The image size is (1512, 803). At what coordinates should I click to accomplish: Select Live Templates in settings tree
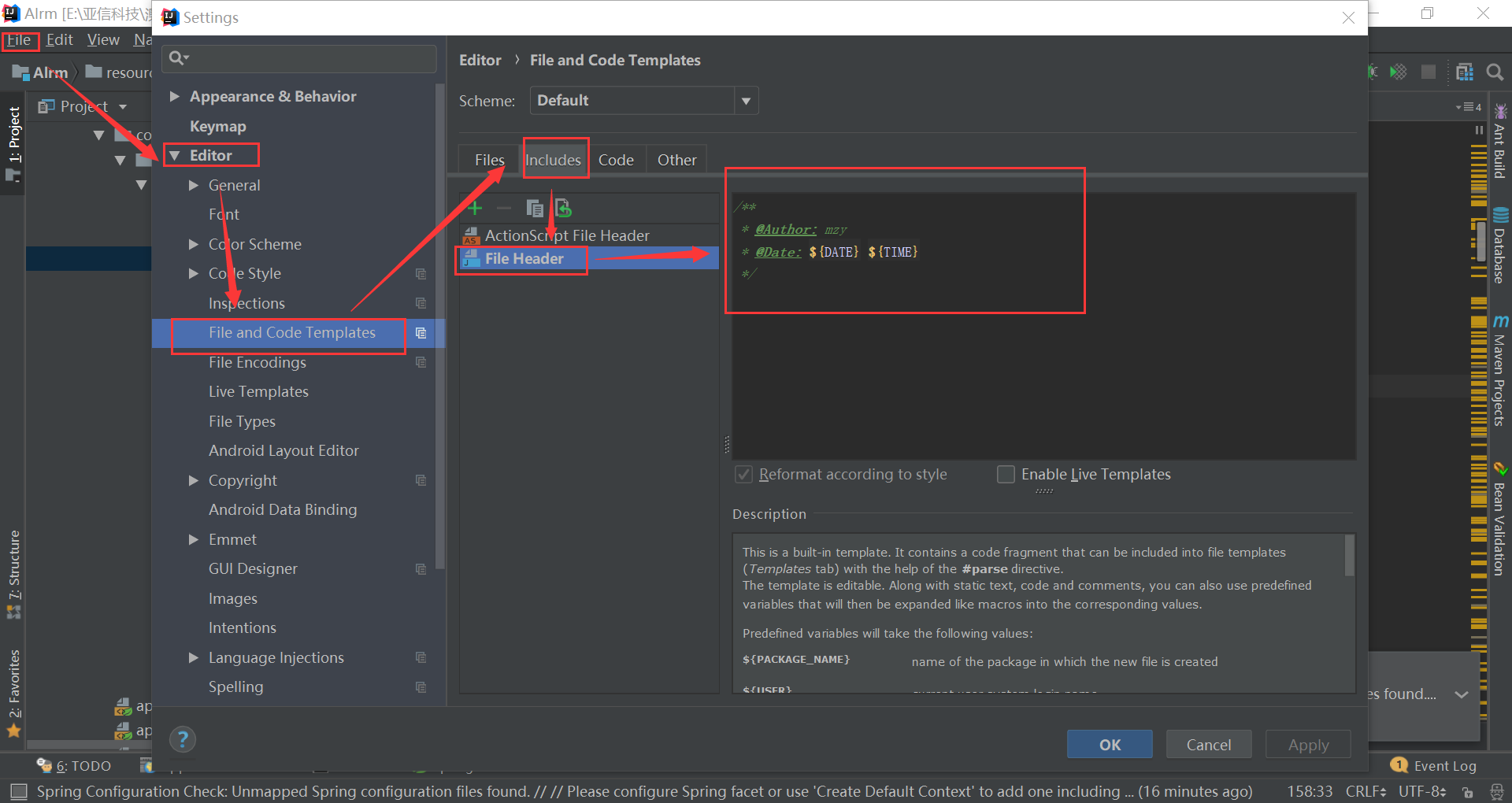point(258,391)
